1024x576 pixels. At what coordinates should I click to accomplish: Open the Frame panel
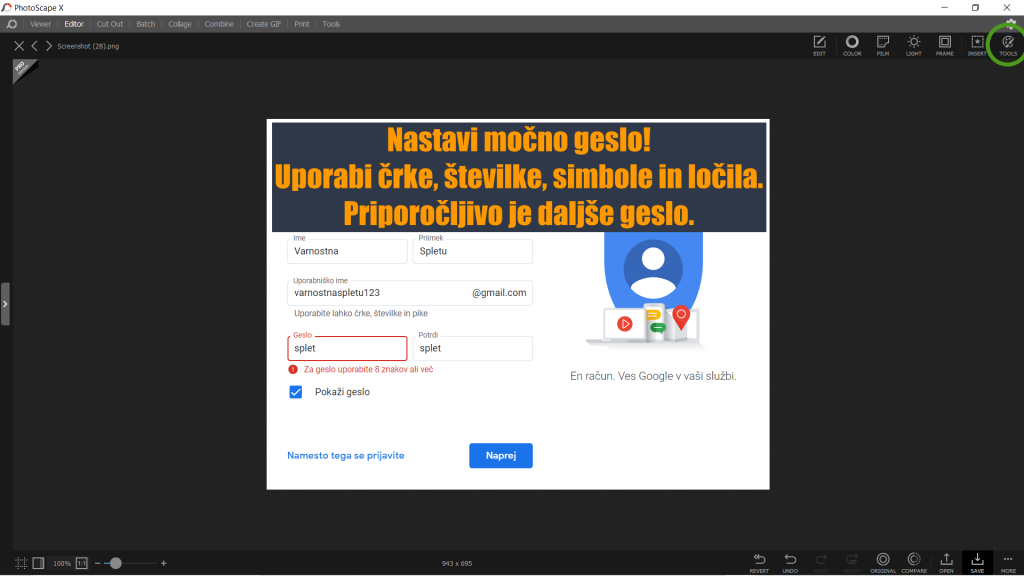click(x=944, y=45)
